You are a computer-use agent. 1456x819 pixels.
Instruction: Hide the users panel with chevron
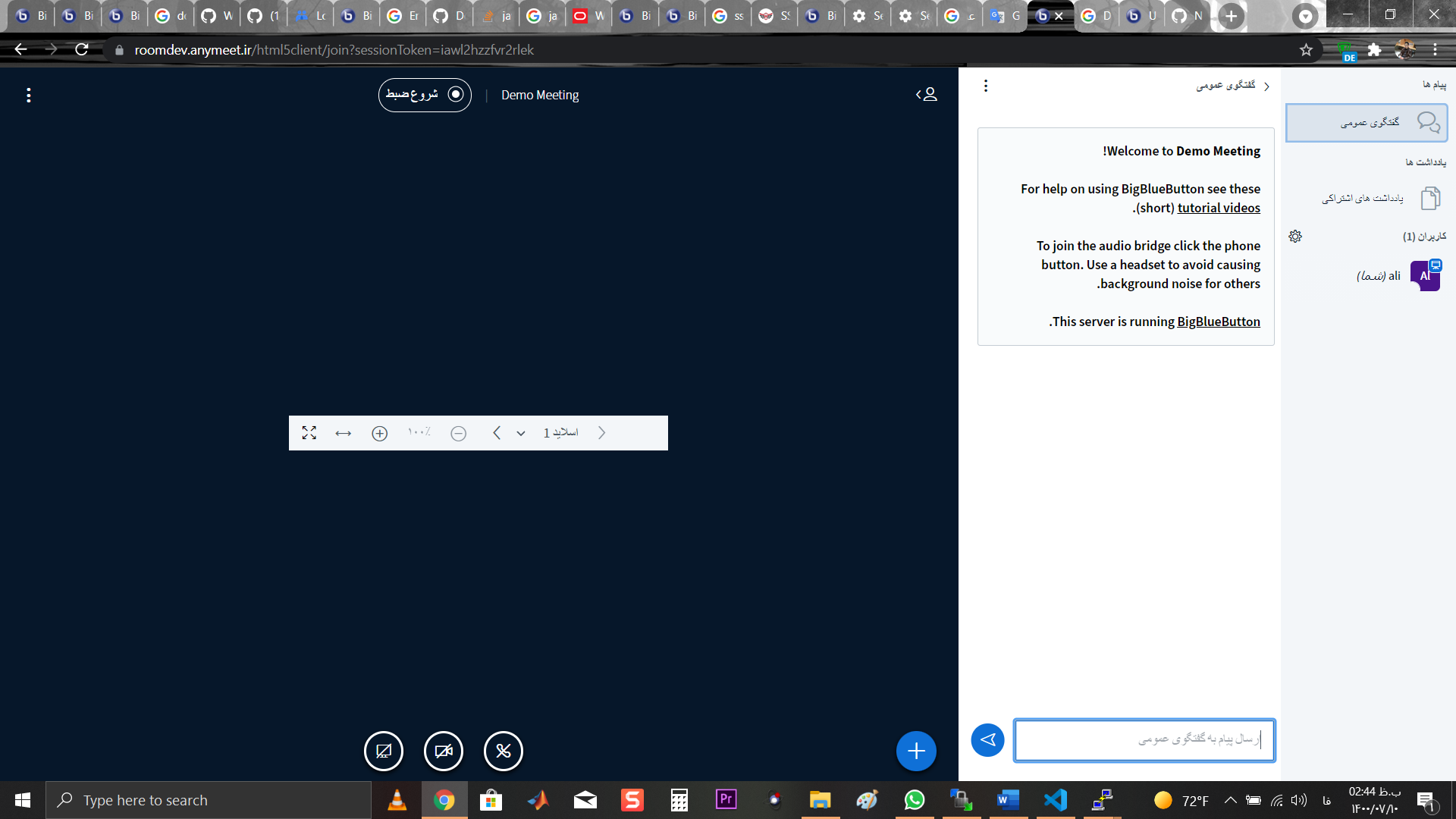927,95
